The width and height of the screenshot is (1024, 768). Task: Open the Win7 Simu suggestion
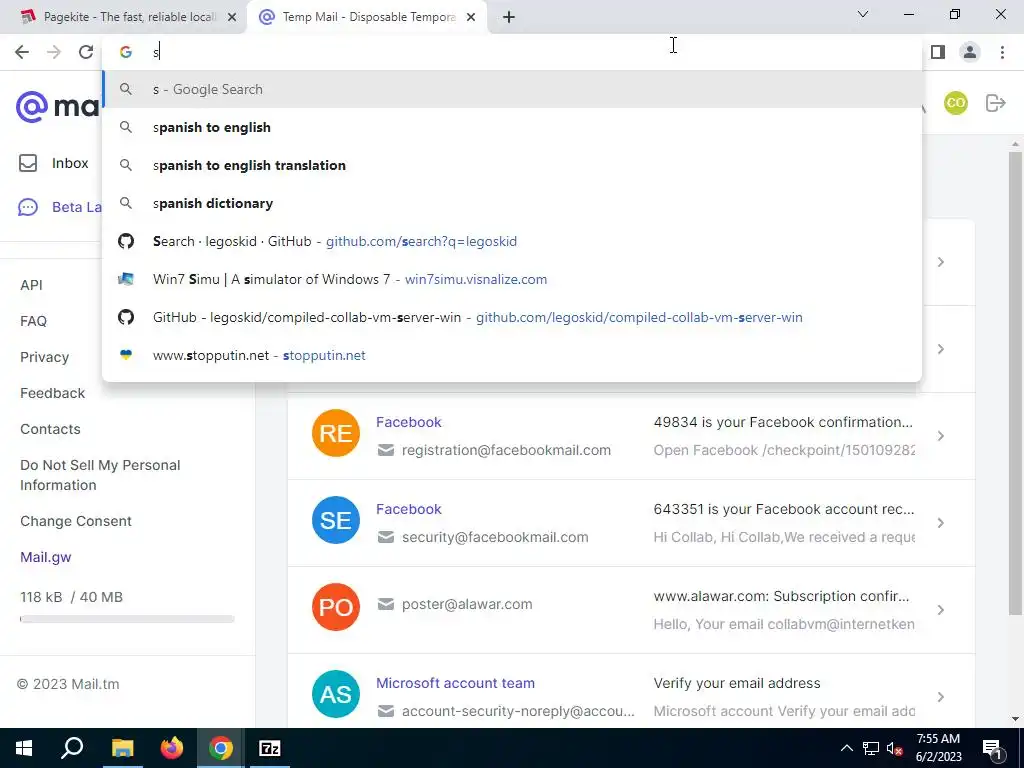tap(512, 279)
